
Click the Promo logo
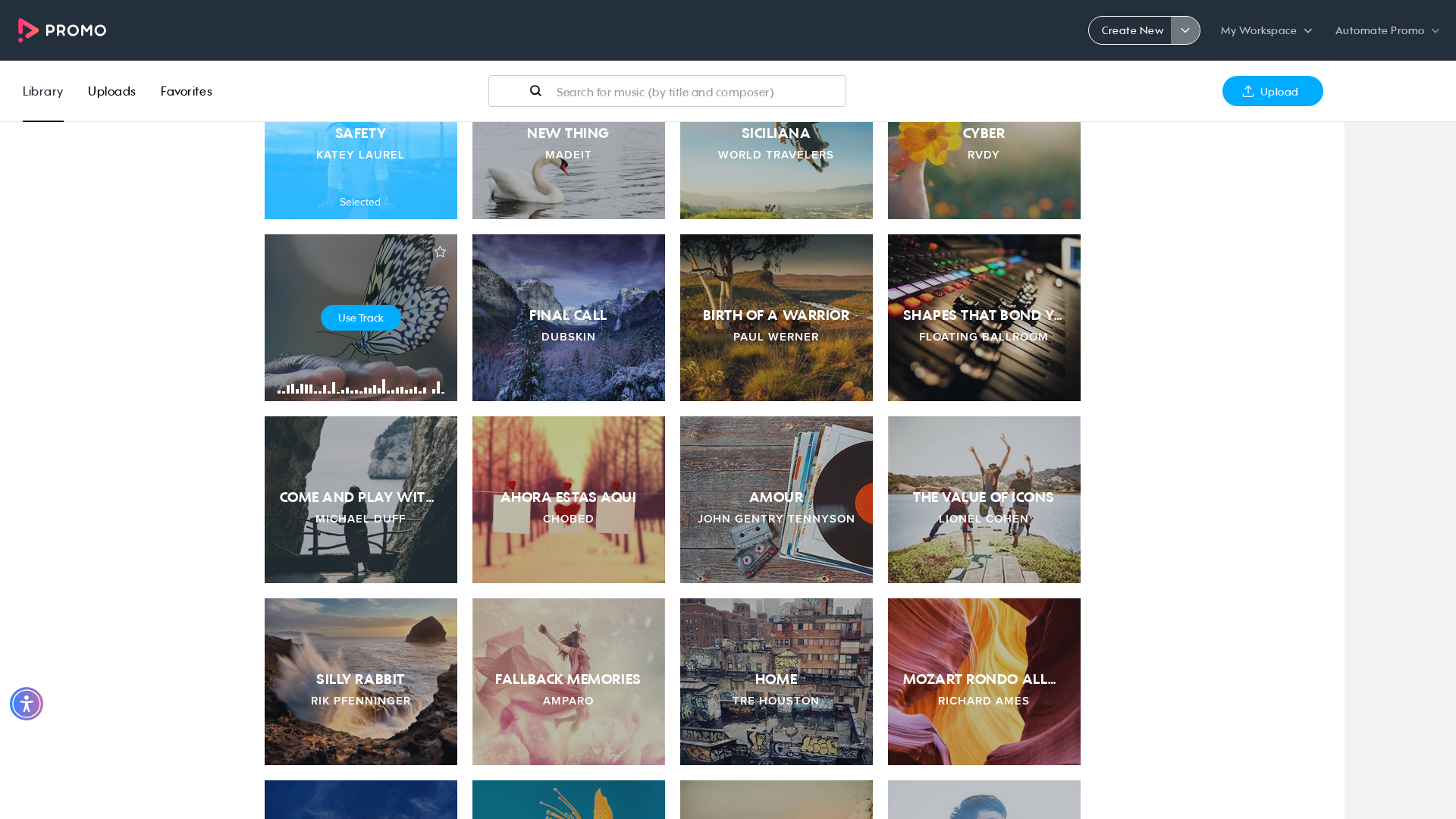62,30
